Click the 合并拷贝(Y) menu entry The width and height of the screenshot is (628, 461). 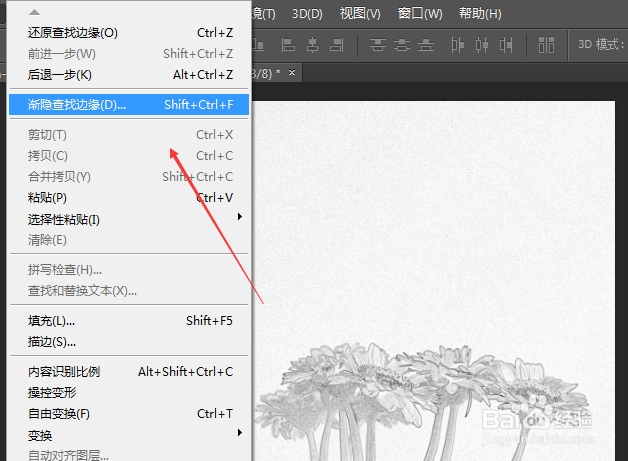[129, 177]
